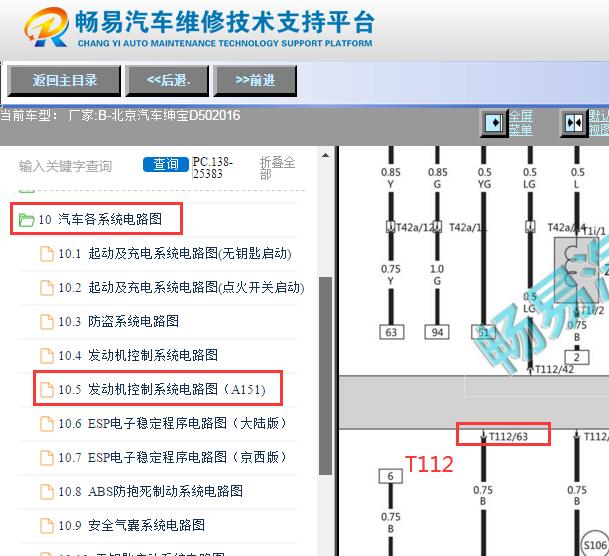Collapse the 10 汽车各系统电路图 folder
The height and width of the screenshot is (556, 609).
[x=100, y=219]
